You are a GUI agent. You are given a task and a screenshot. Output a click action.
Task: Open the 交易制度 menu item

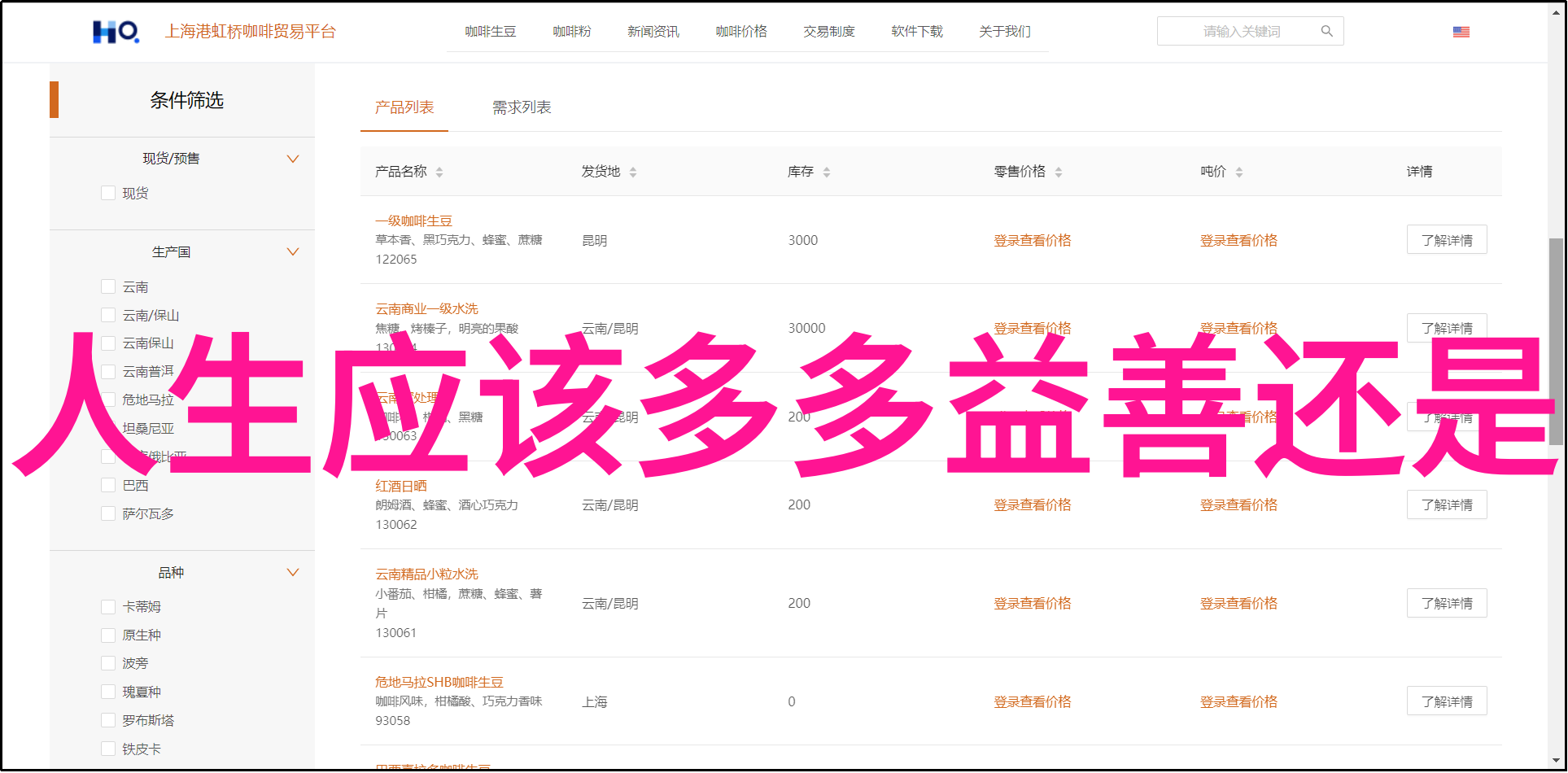click(x=829, y=31)
